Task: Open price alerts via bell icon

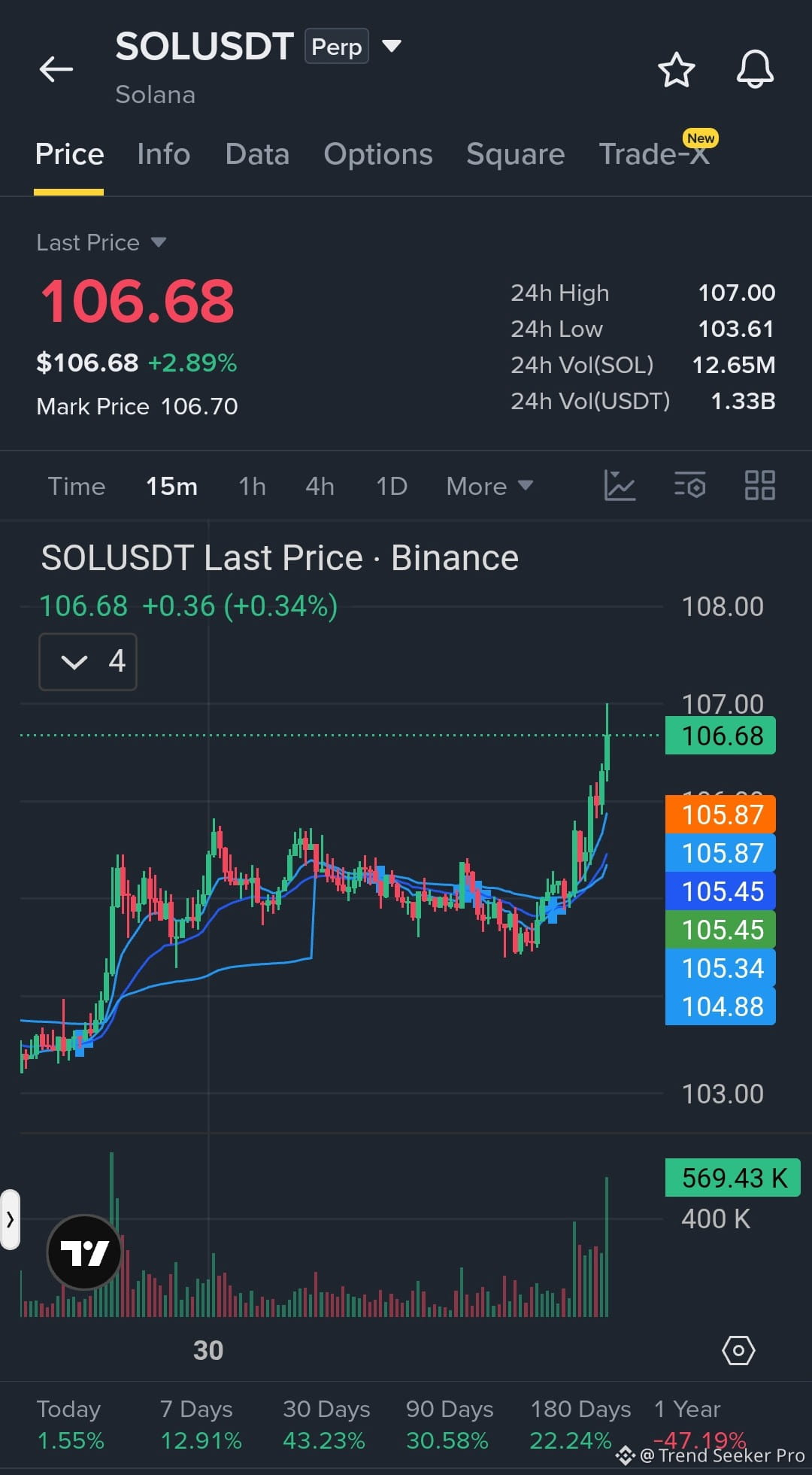Action: (754, 69)
